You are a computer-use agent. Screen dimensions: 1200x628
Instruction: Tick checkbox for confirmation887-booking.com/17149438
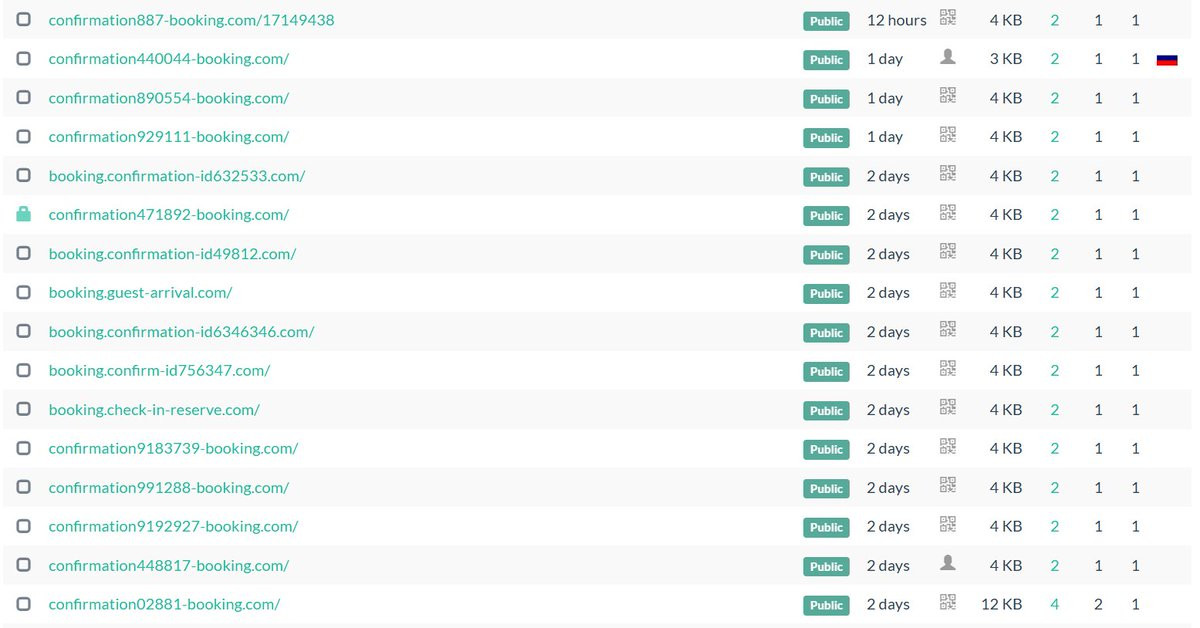[24, 19]
